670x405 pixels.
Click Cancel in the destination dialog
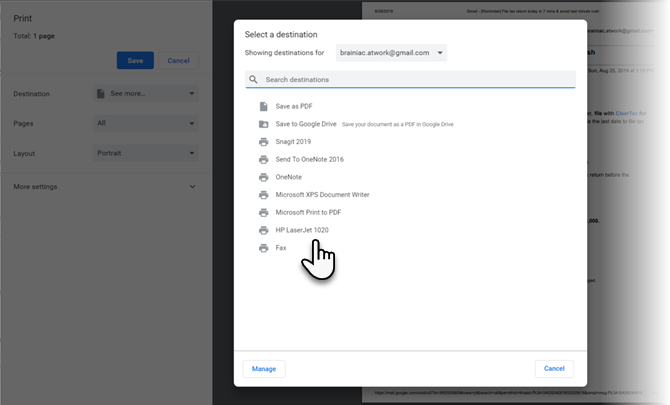[554, 369]
